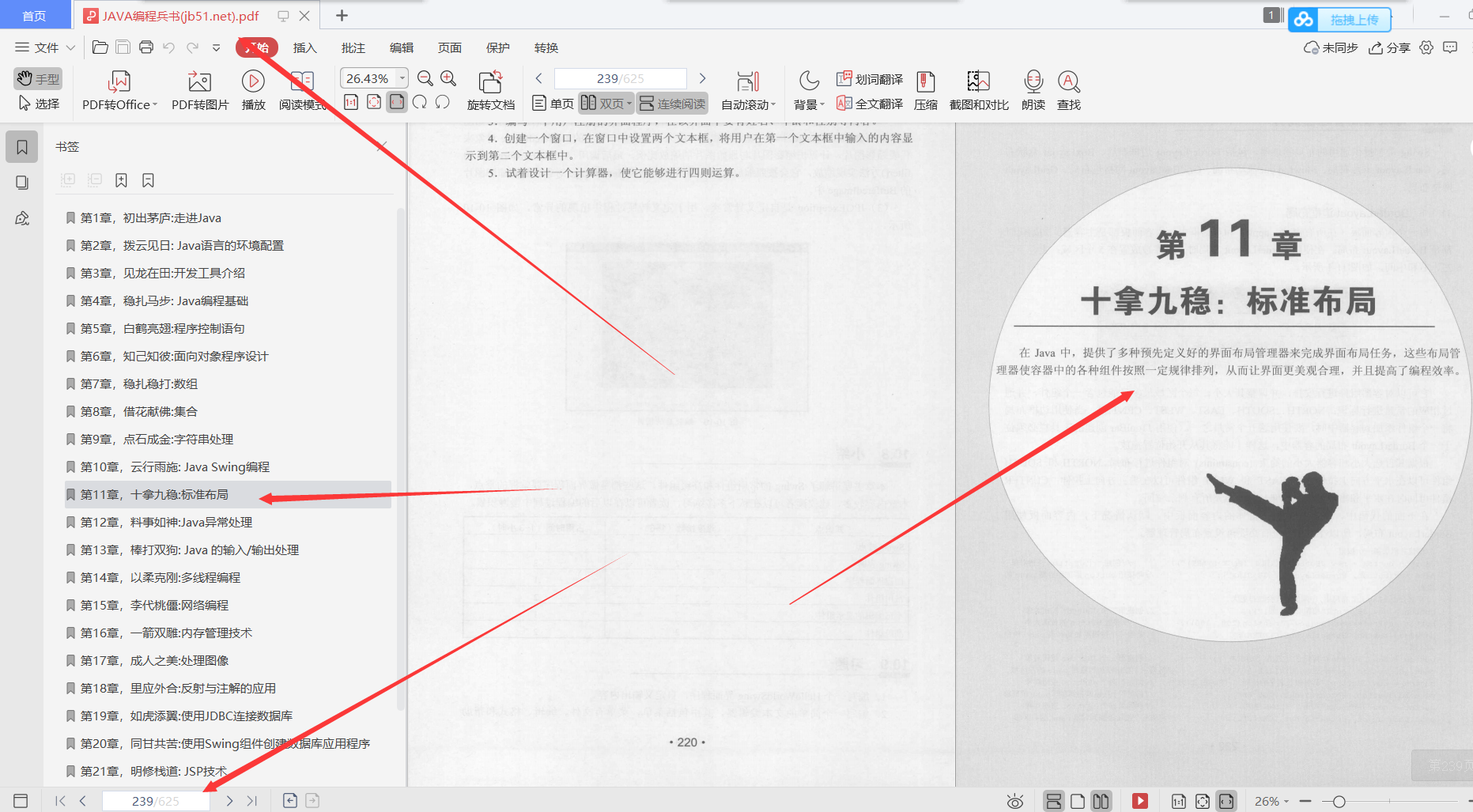The image size is (1473, 812).
Task: Click the 旋转文档 rotate document icon
Action: (490, 91)
